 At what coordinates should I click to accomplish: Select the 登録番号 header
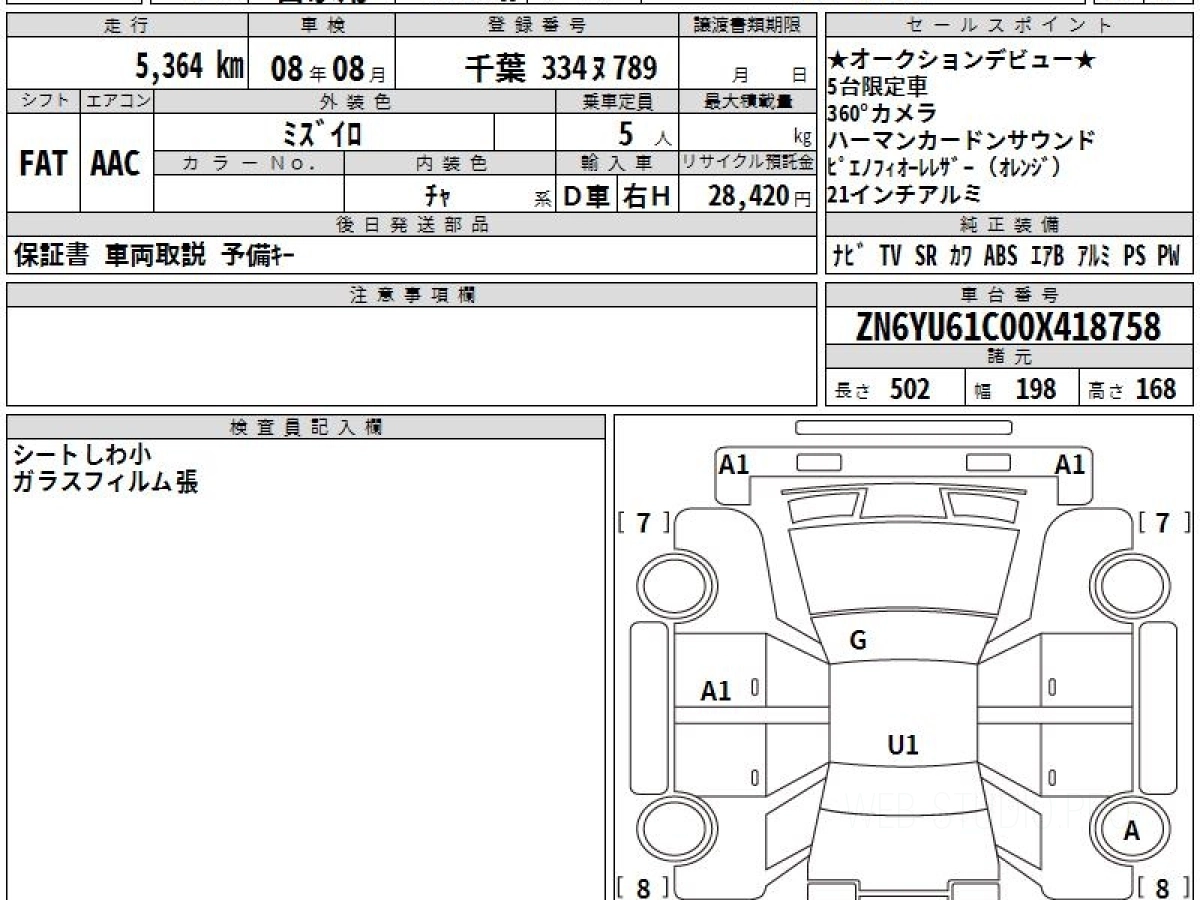coord(538,26)
